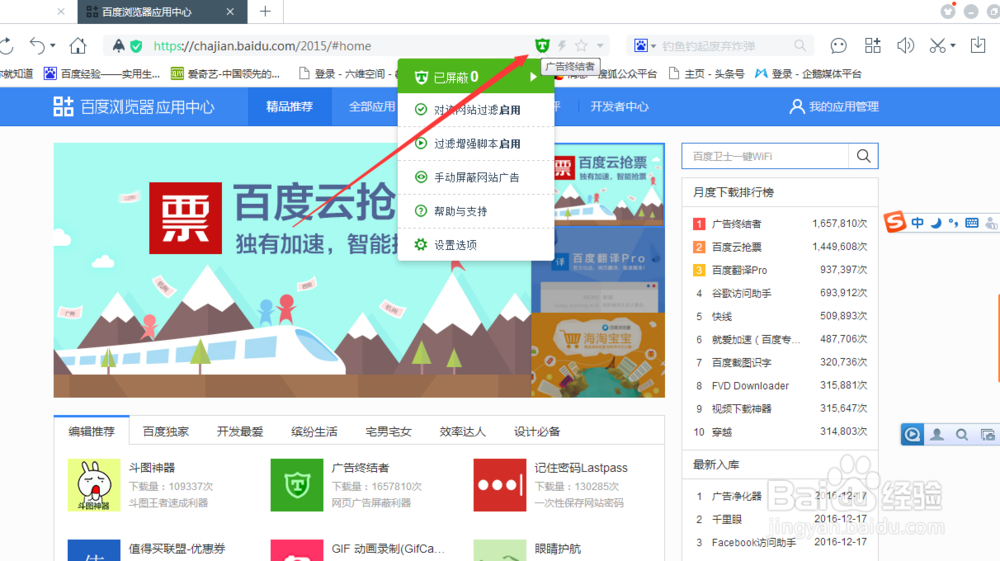Open 值得买联盟-优惠券 app link
1000x561 pixels.
tap(177, 548)
